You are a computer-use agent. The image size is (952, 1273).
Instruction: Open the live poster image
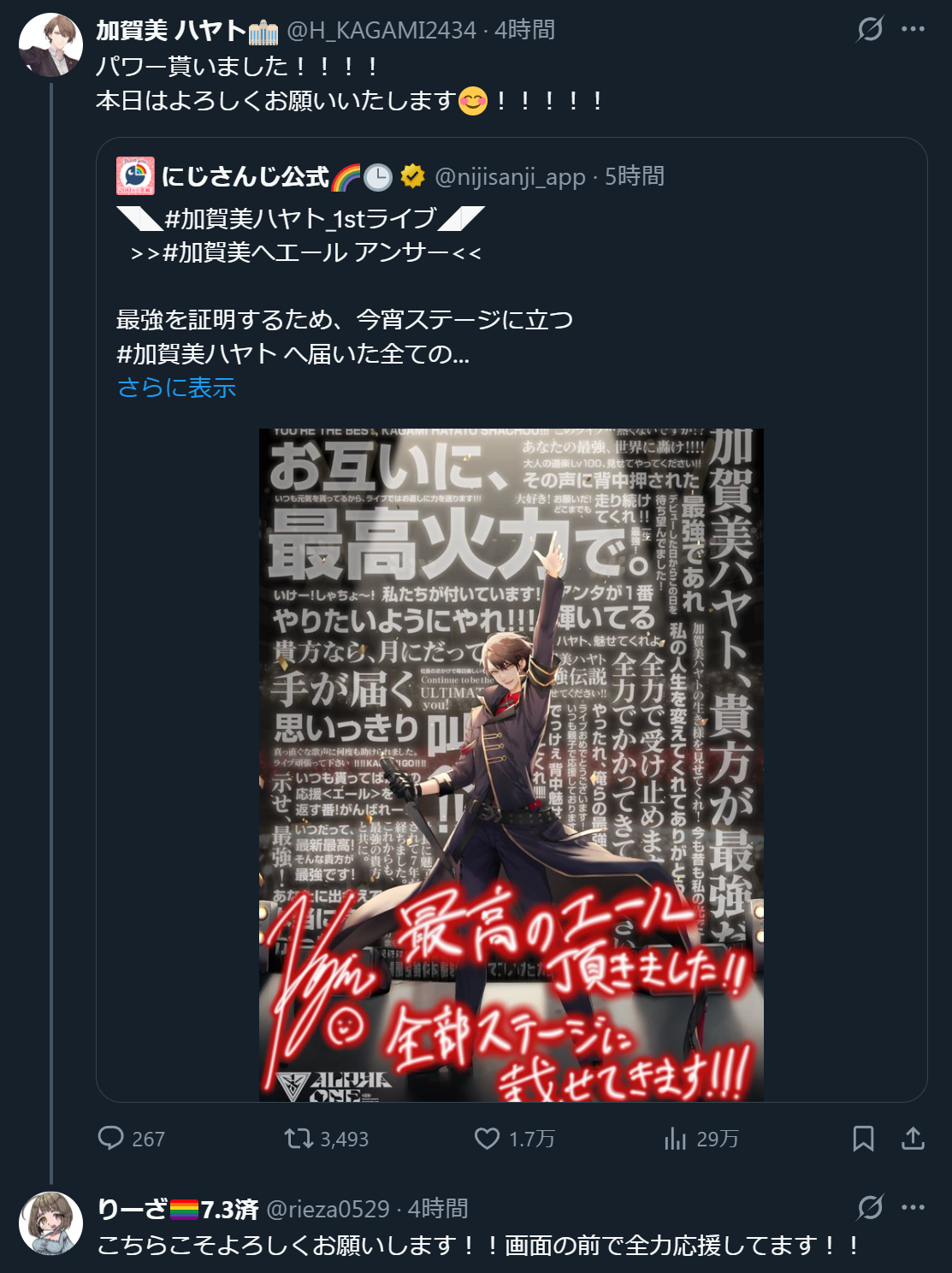[x=511, y=765]
